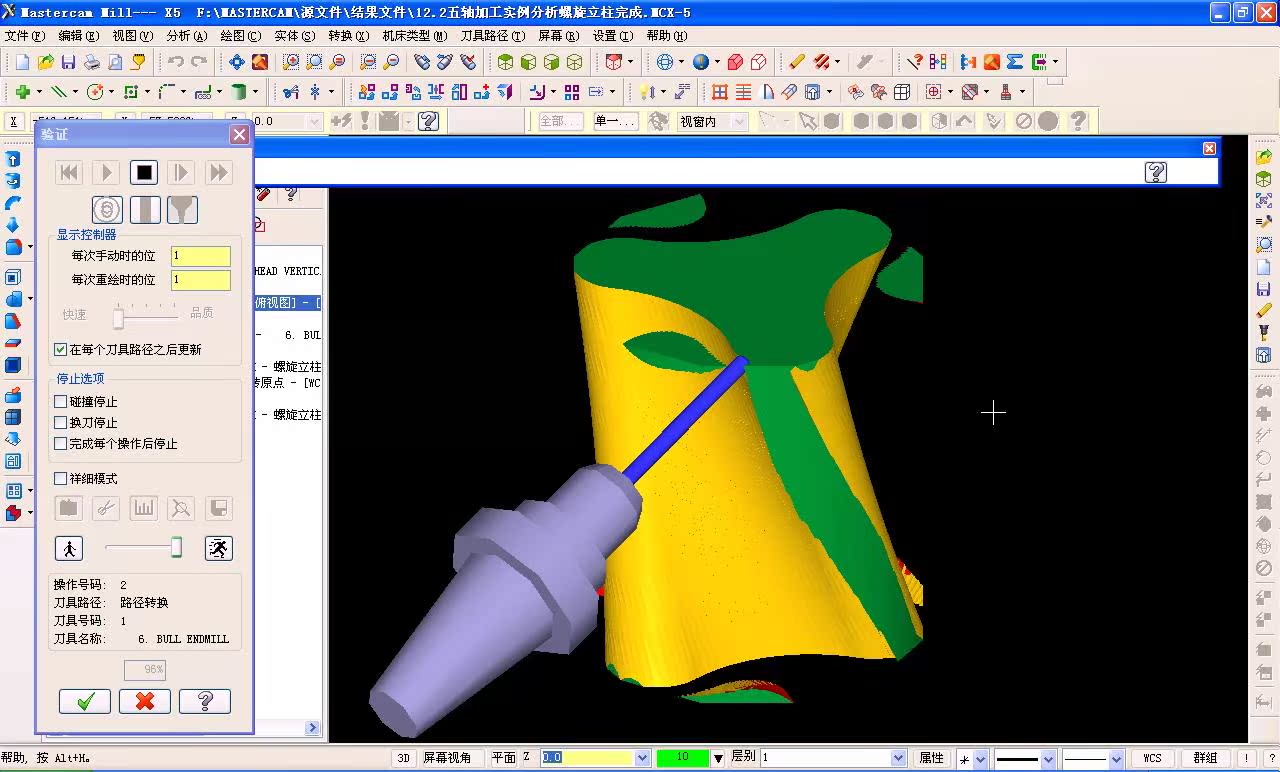Enable stop on tool change checkbox
The width and height of the screenshot is (1280, 772).
61,422
